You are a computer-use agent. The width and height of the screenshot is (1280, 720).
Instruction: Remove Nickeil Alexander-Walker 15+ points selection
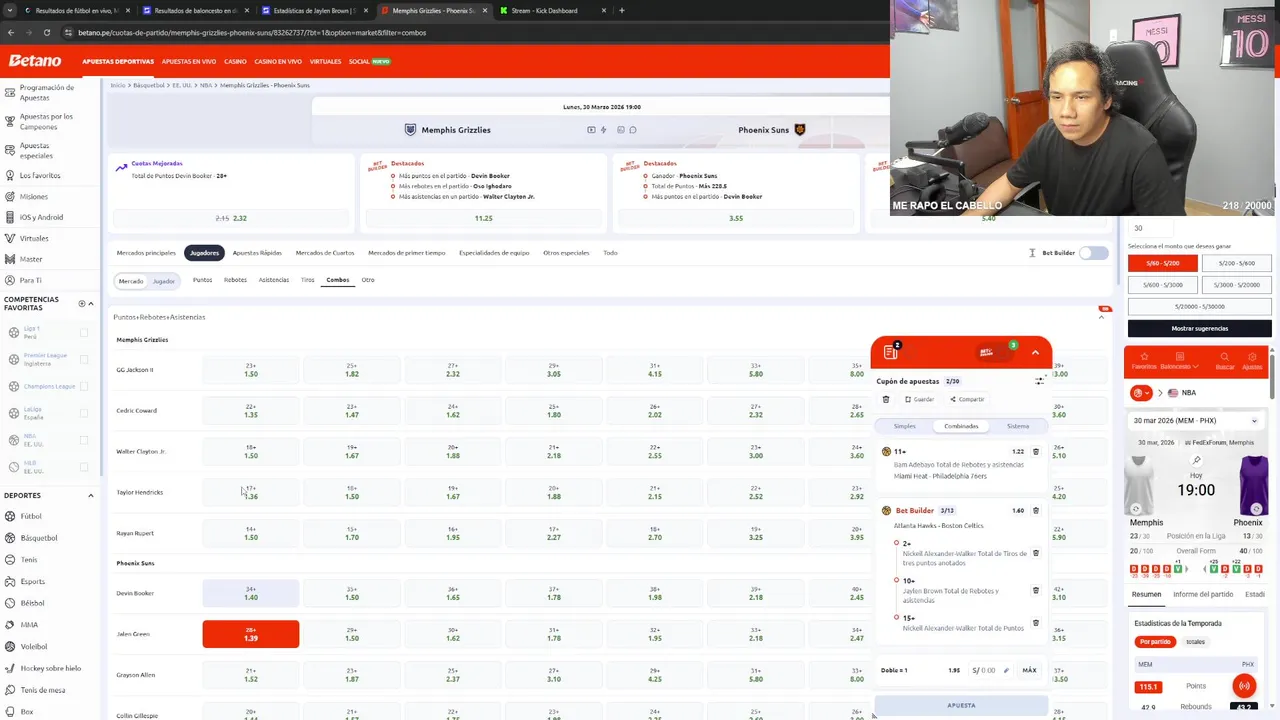1035,623
